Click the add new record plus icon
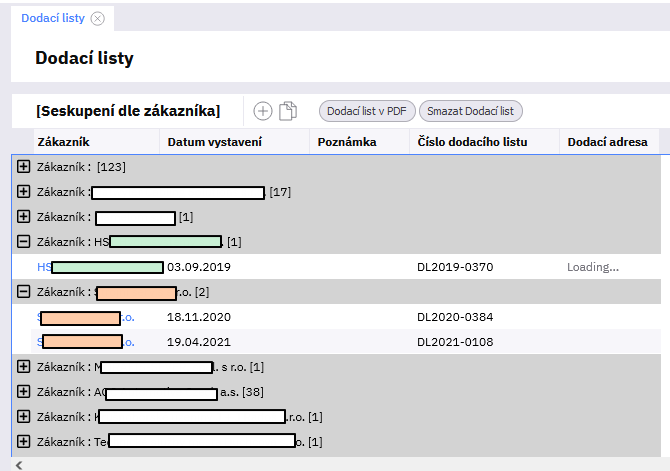 coord(263,111)
